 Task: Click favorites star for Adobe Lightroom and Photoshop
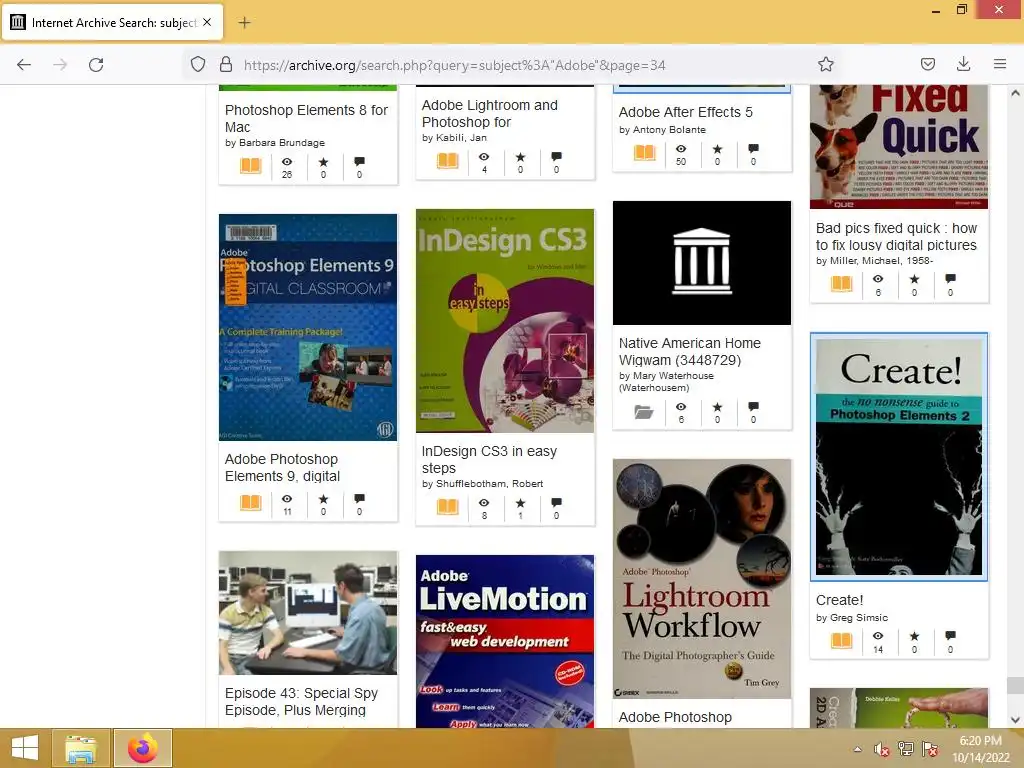pyautogui.click(x=520, y=157)
